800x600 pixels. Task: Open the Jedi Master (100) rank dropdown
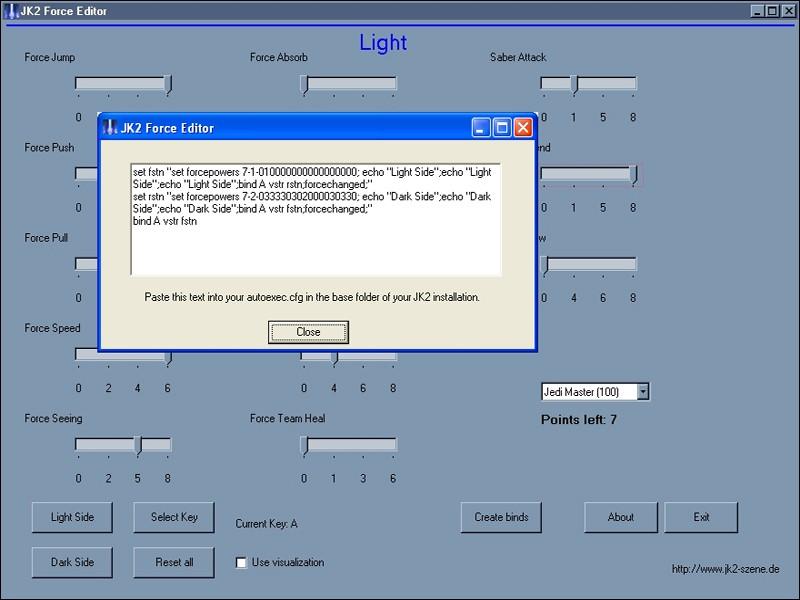[x=642, y=392]
